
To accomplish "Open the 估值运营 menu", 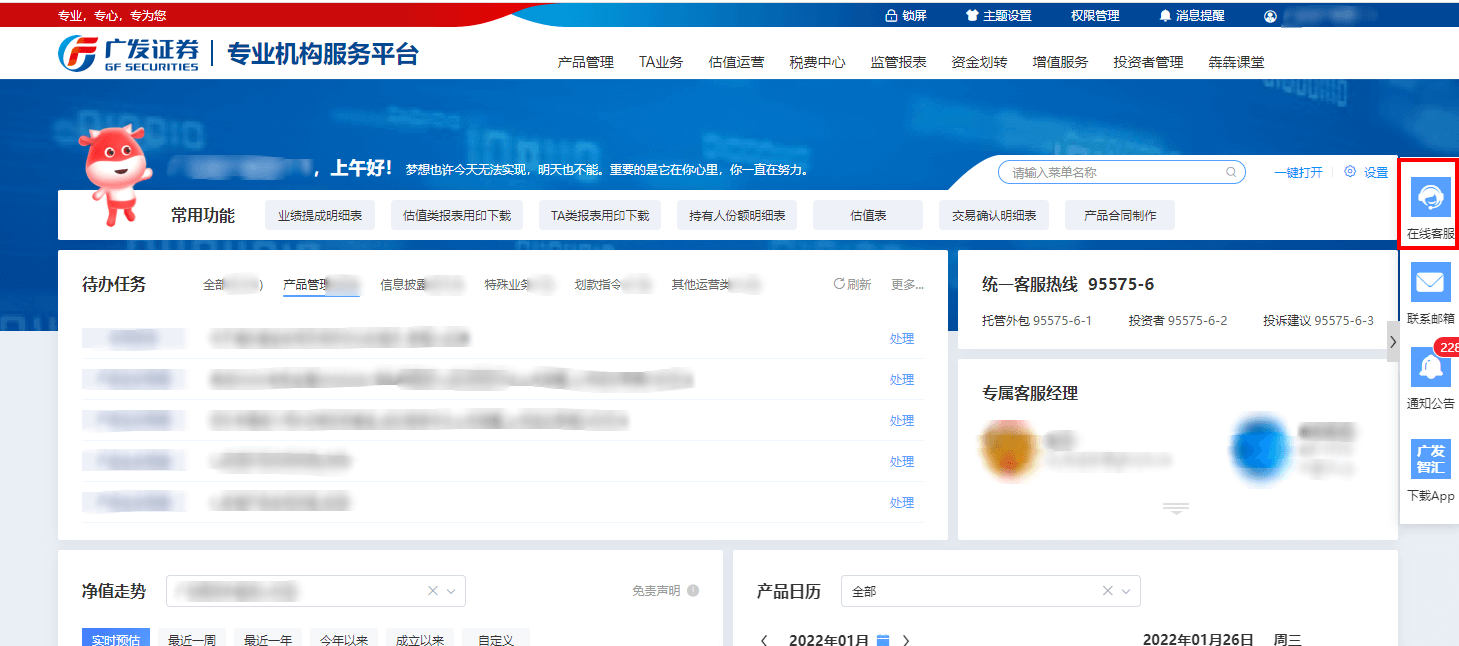I will pos(736,62).
